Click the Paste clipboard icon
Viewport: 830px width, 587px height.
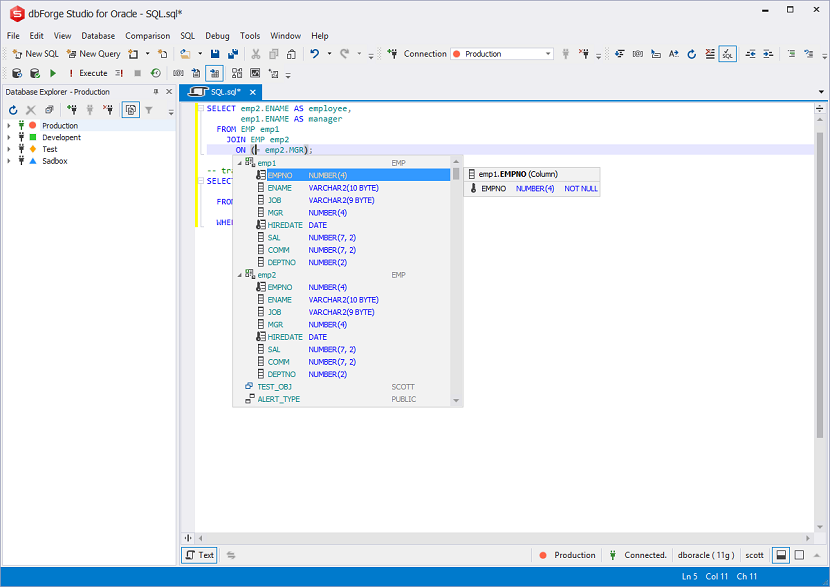click(x=291, y=54)
